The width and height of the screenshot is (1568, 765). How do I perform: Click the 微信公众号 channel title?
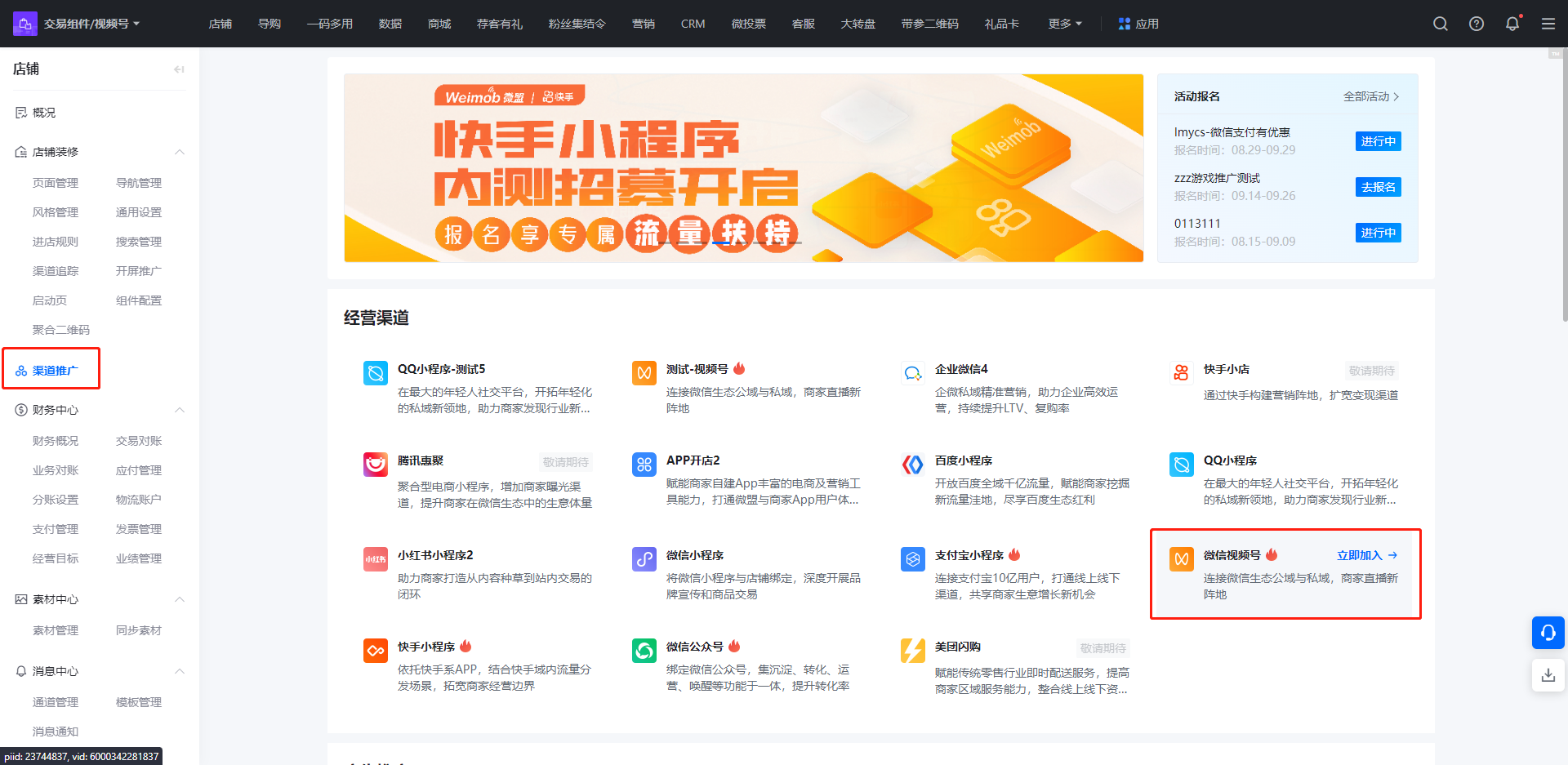(x=695, y=647)
